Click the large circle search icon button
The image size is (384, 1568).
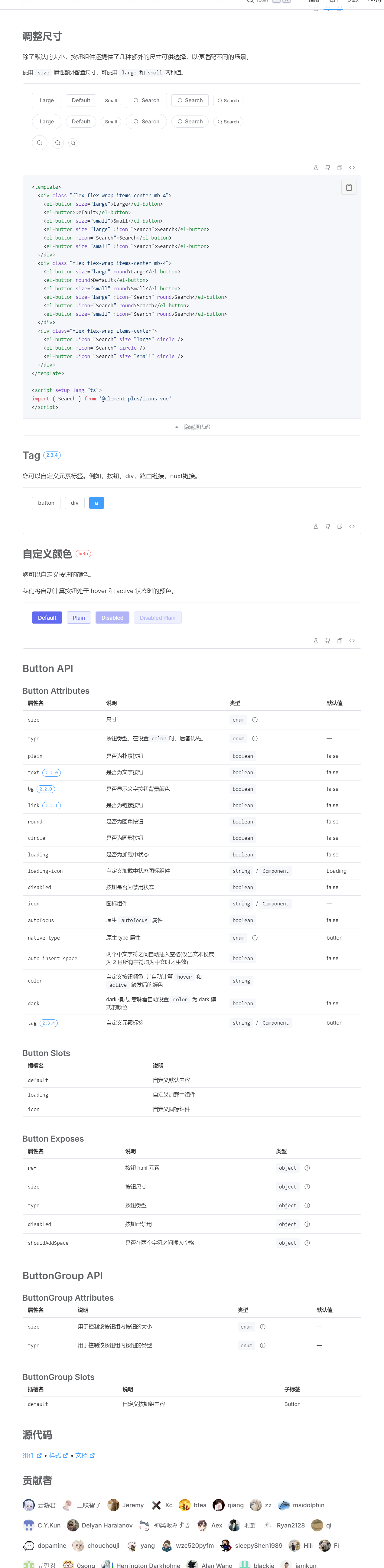pyautogui.click(x=40, y=142)
